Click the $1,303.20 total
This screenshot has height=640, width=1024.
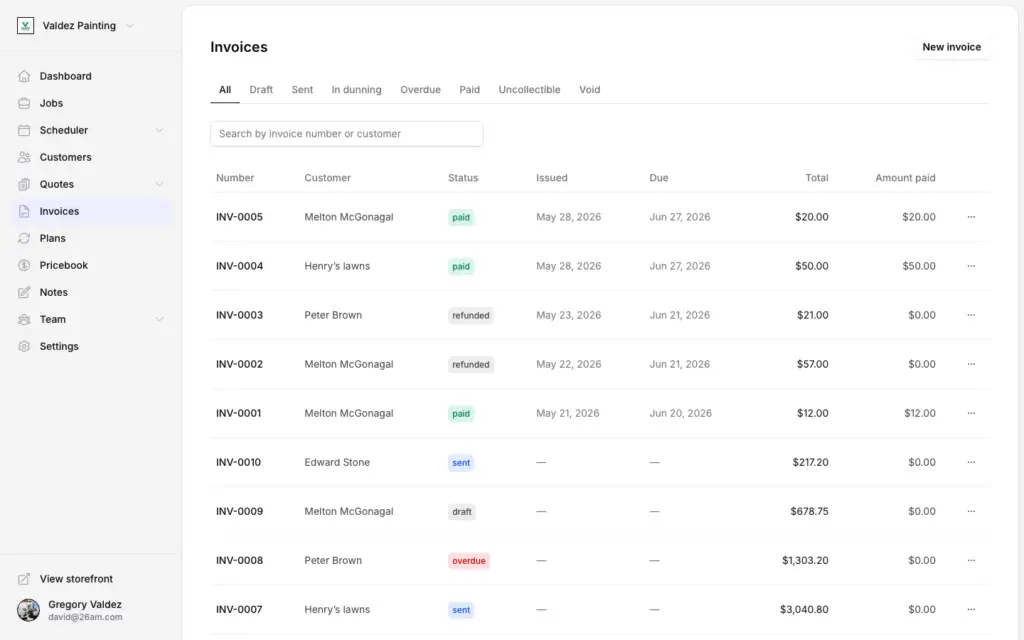coord(805,560)
